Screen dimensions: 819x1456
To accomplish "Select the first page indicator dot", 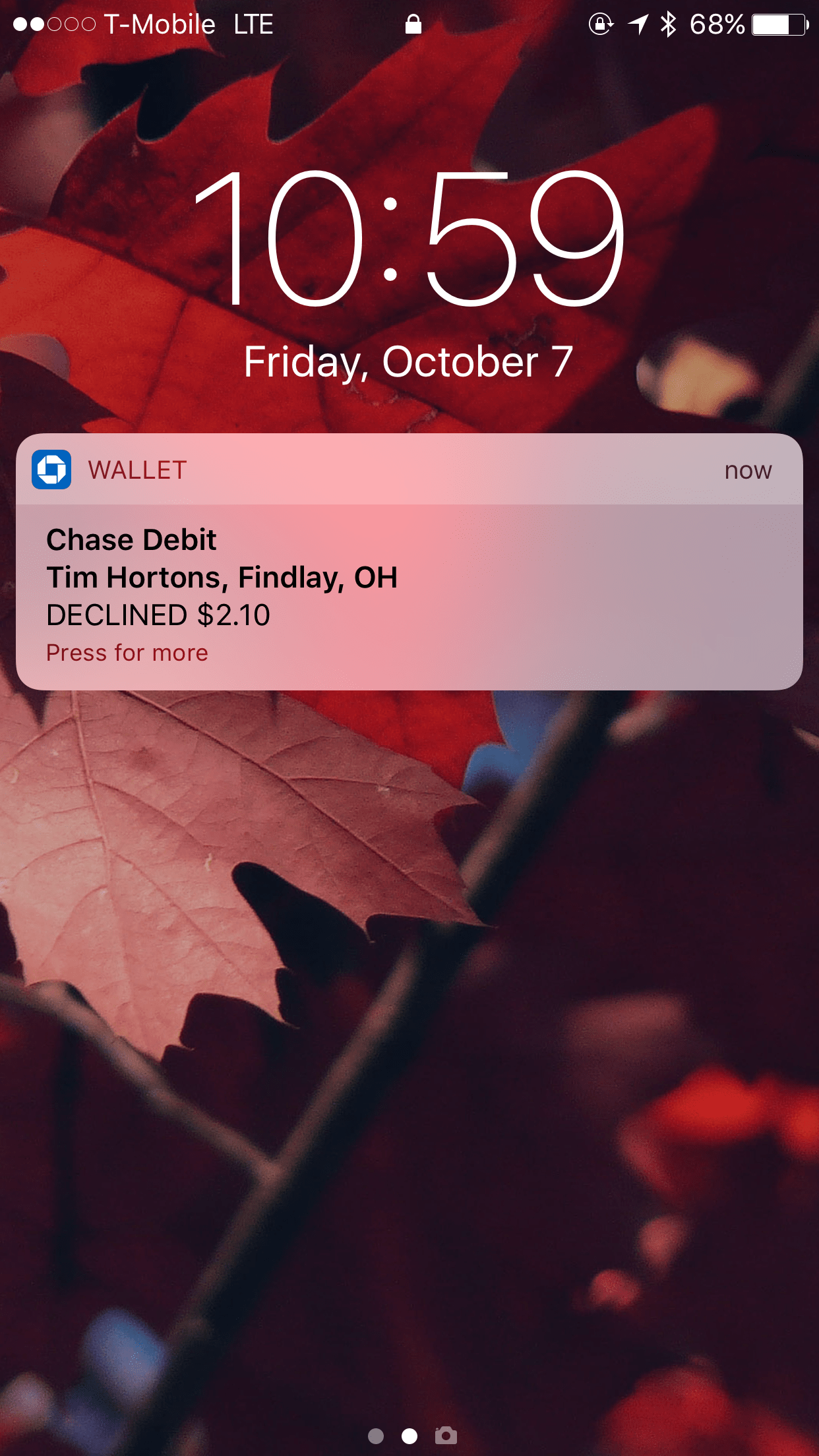I will 376,1436.
